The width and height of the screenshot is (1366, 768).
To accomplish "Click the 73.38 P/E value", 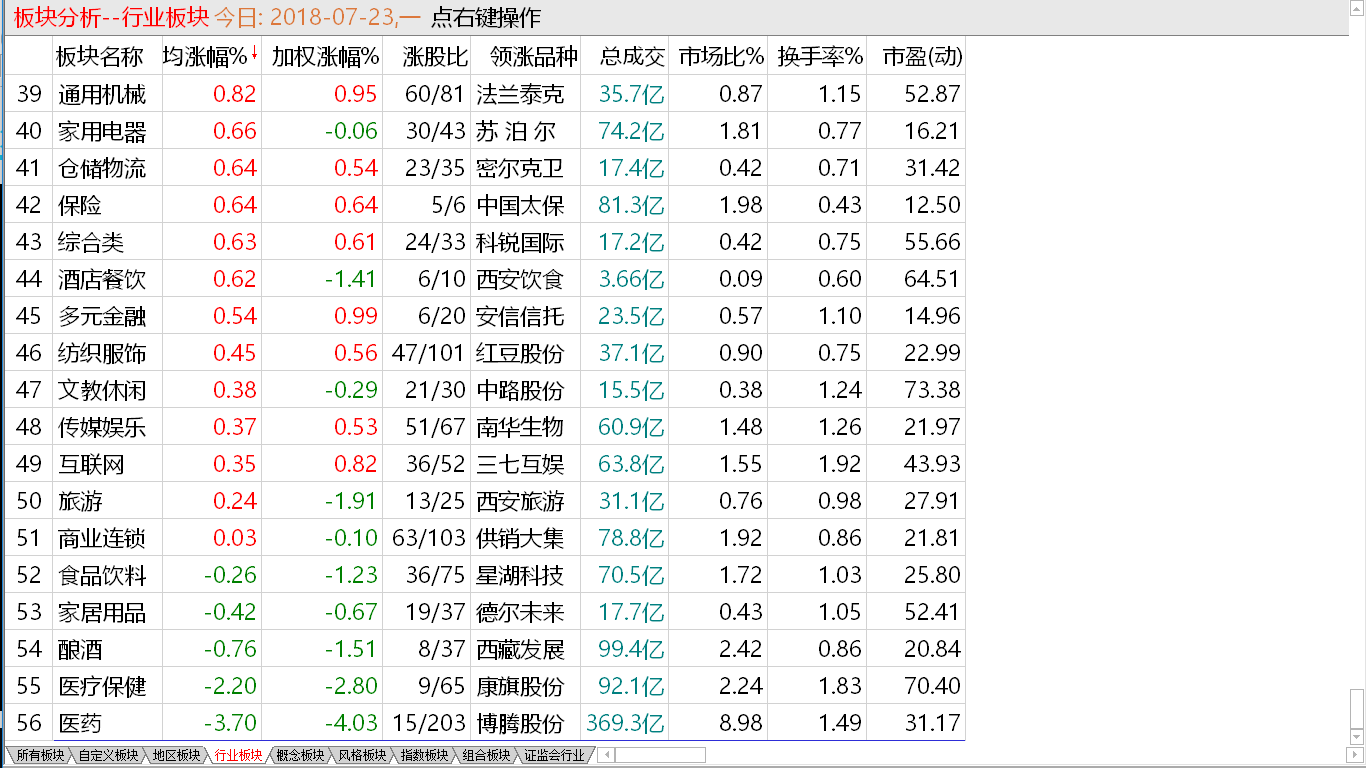I will click(x=933, y=390).
